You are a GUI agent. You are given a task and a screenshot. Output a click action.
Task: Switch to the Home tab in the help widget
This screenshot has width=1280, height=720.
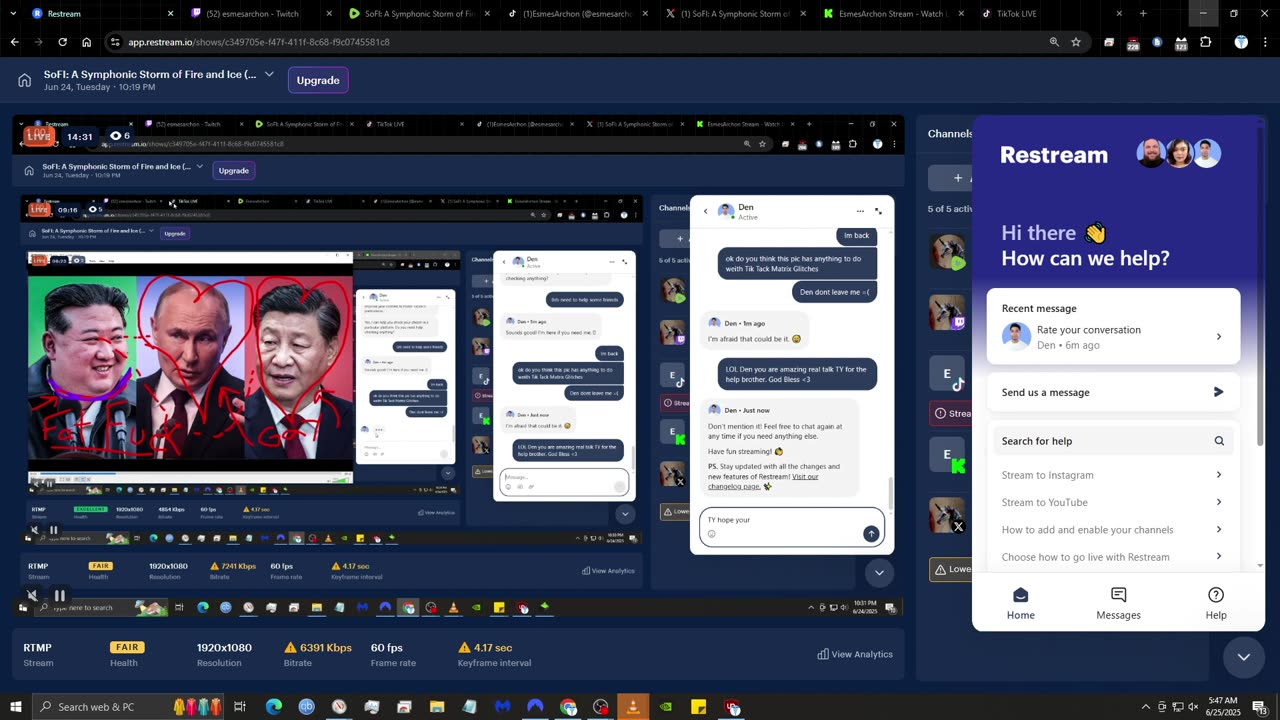[x=1020, y=603]
